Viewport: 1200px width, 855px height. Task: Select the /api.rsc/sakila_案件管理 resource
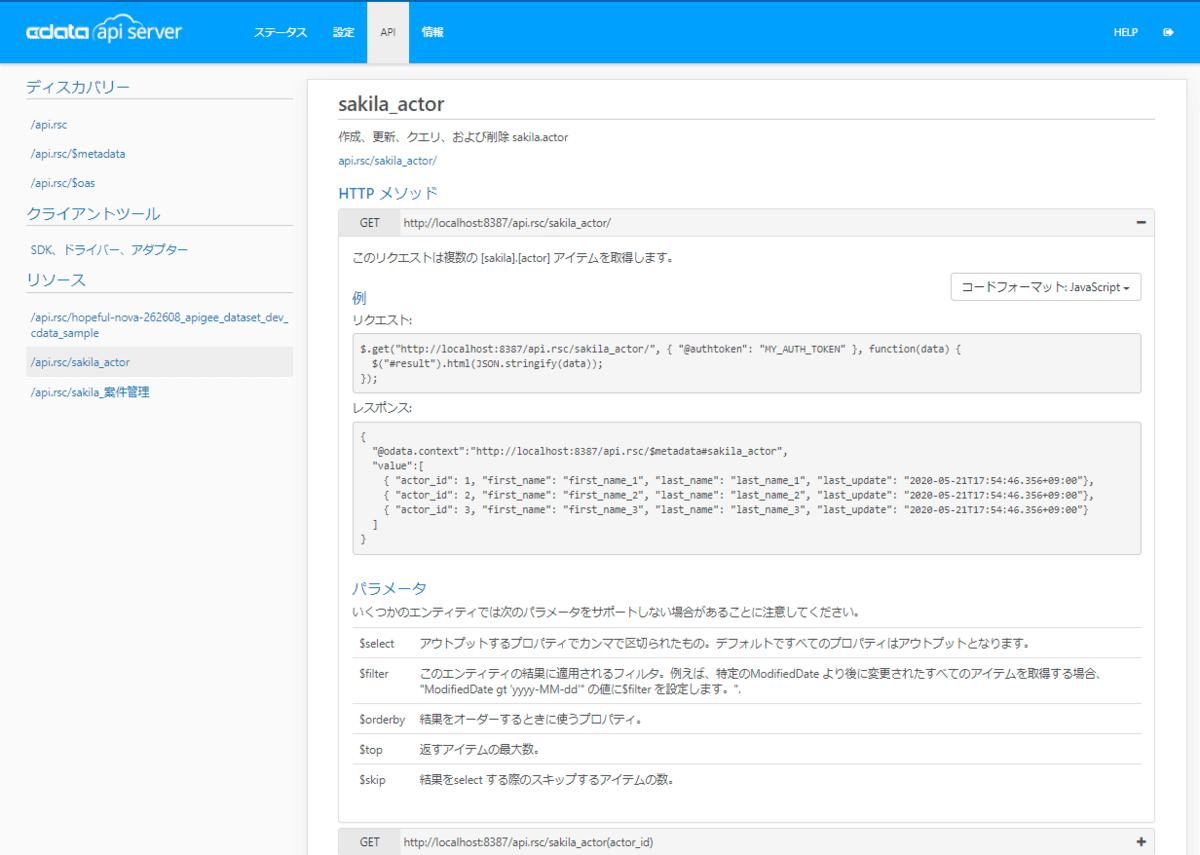[x=90, y=392]
